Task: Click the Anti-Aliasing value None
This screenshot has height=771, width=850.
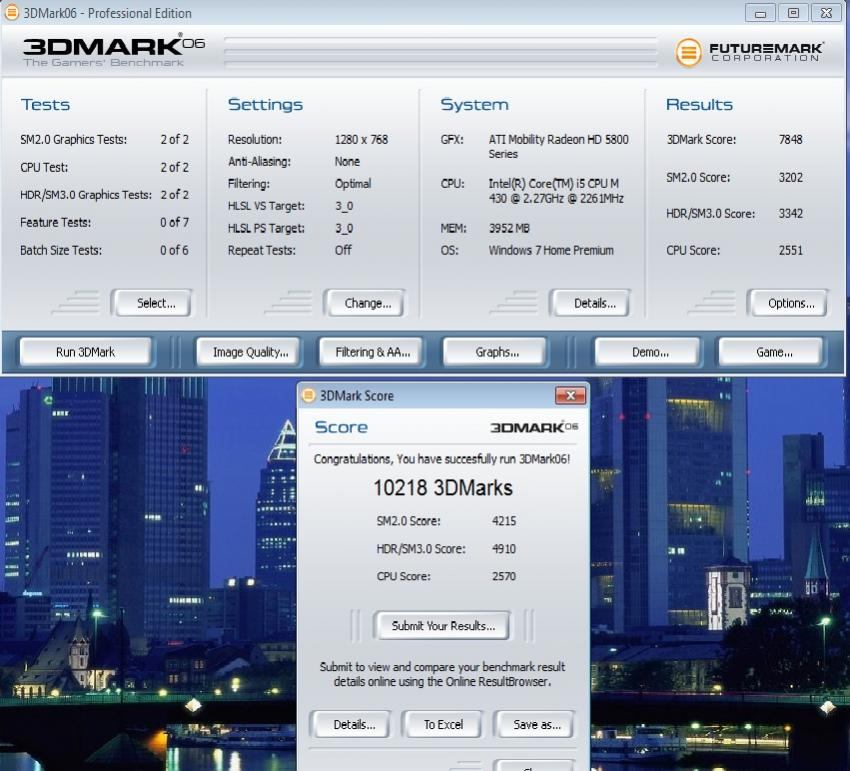Action: pos(347,162)
